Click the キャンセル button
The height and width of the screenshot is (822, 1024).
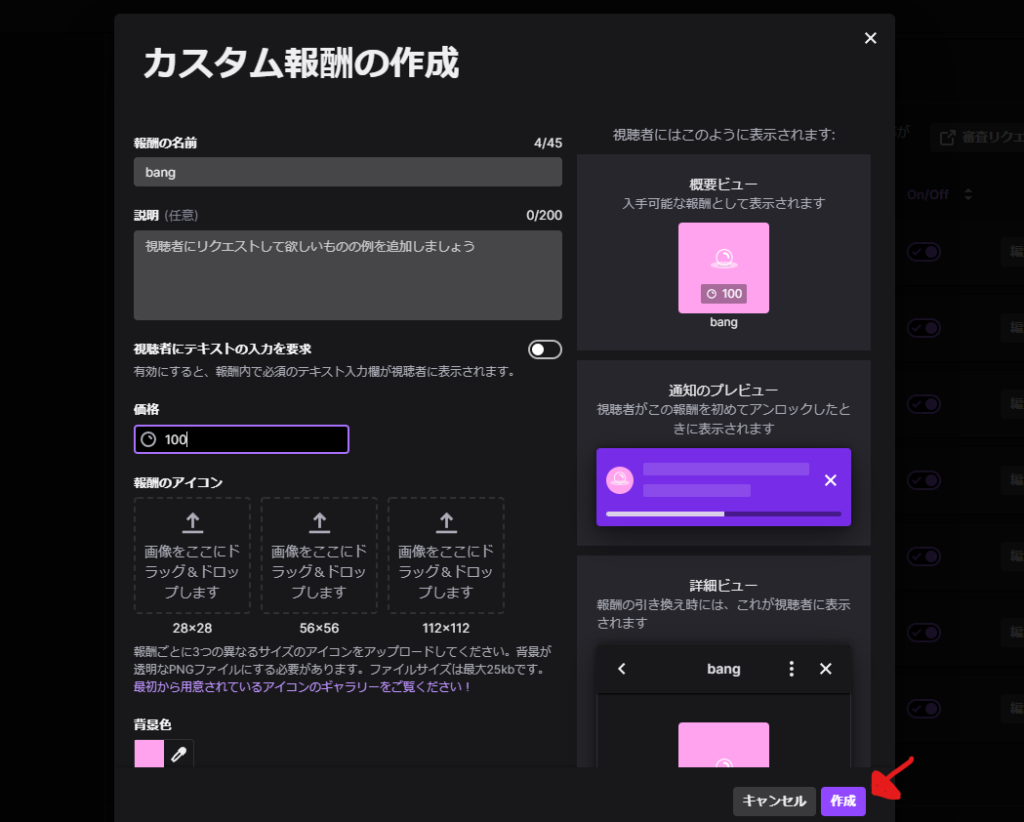(774, 801)
